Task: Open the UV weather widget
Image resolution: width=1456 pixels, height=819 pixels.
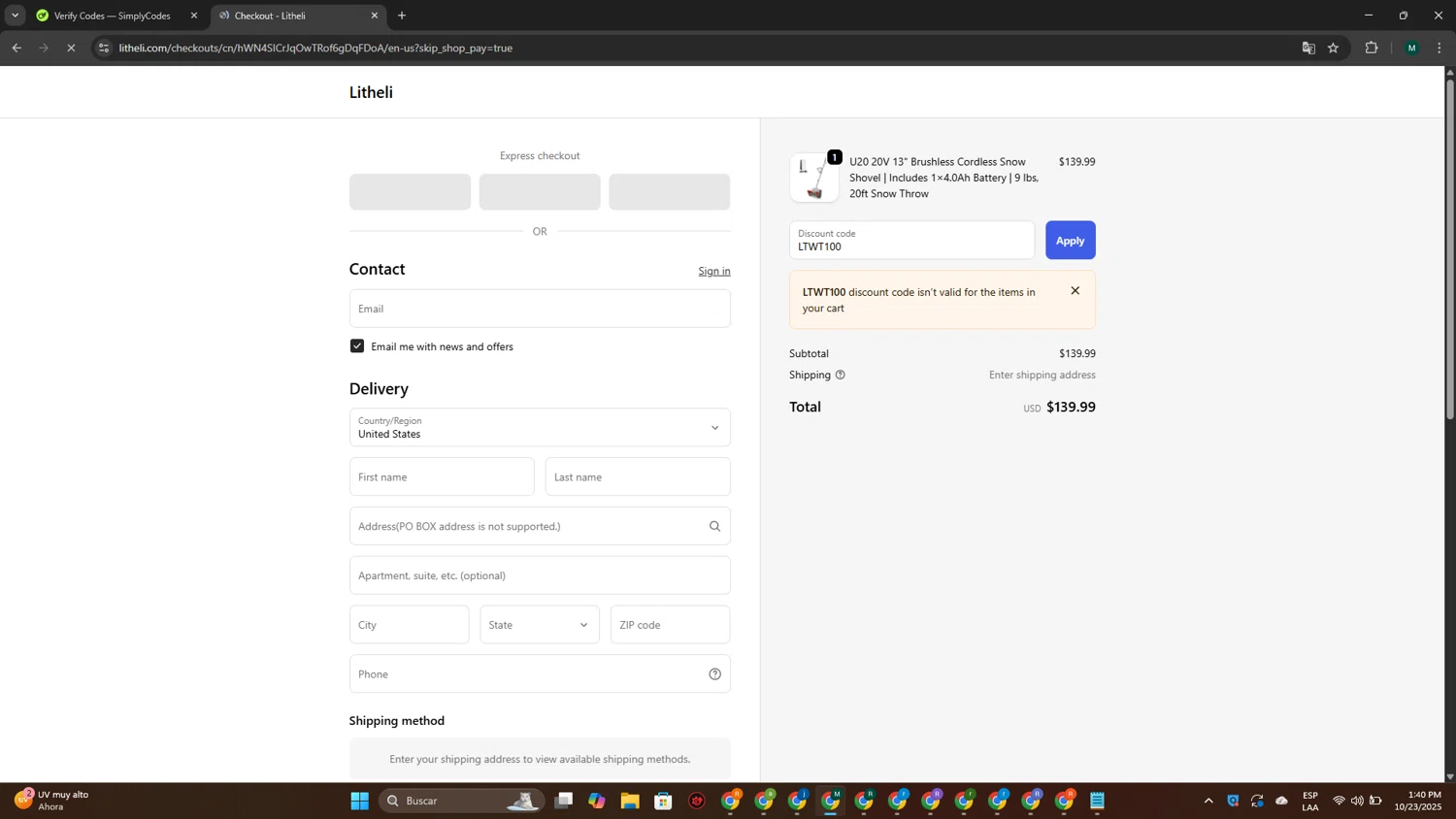Action: click(53, 801)
